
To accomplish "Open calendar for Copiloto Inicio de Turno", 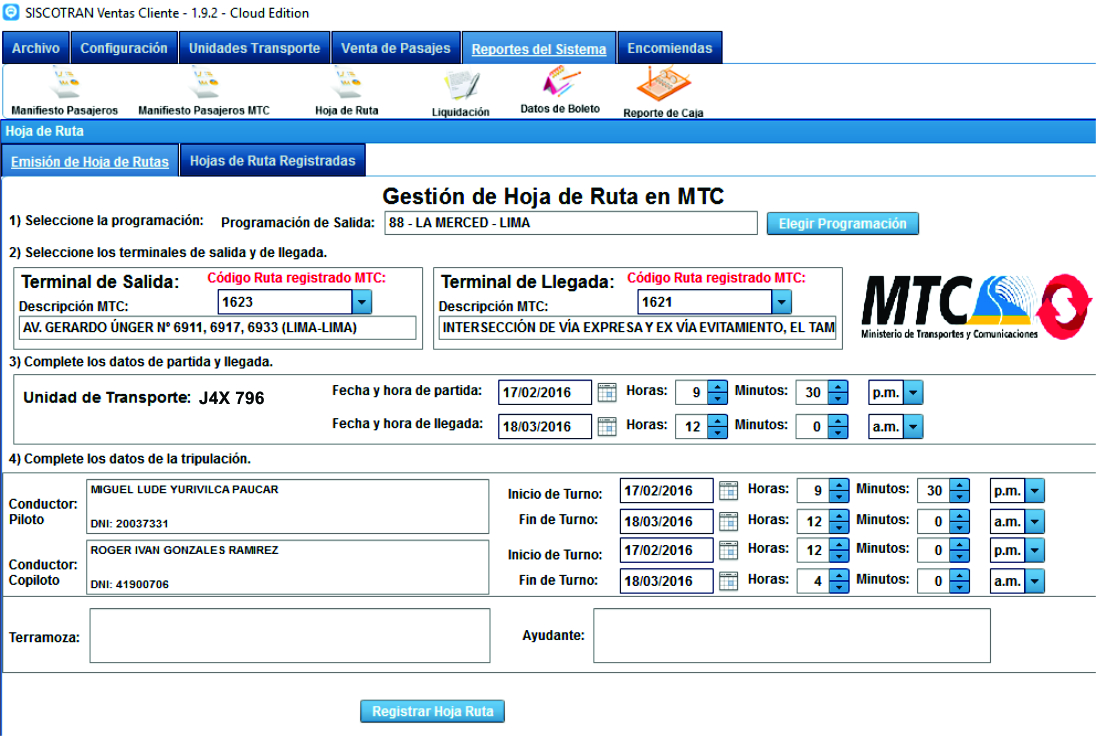I will pos(728,550).
